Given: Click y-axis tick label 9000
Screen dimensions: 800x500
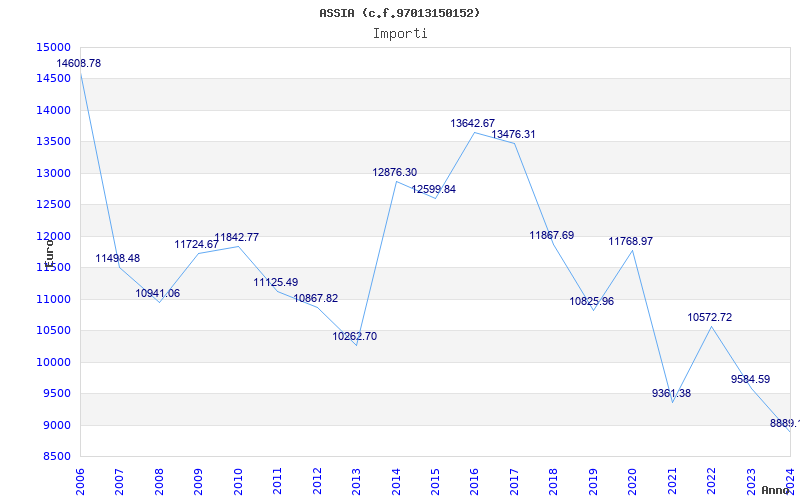Looking at the screenshot, I should [56, 425].
